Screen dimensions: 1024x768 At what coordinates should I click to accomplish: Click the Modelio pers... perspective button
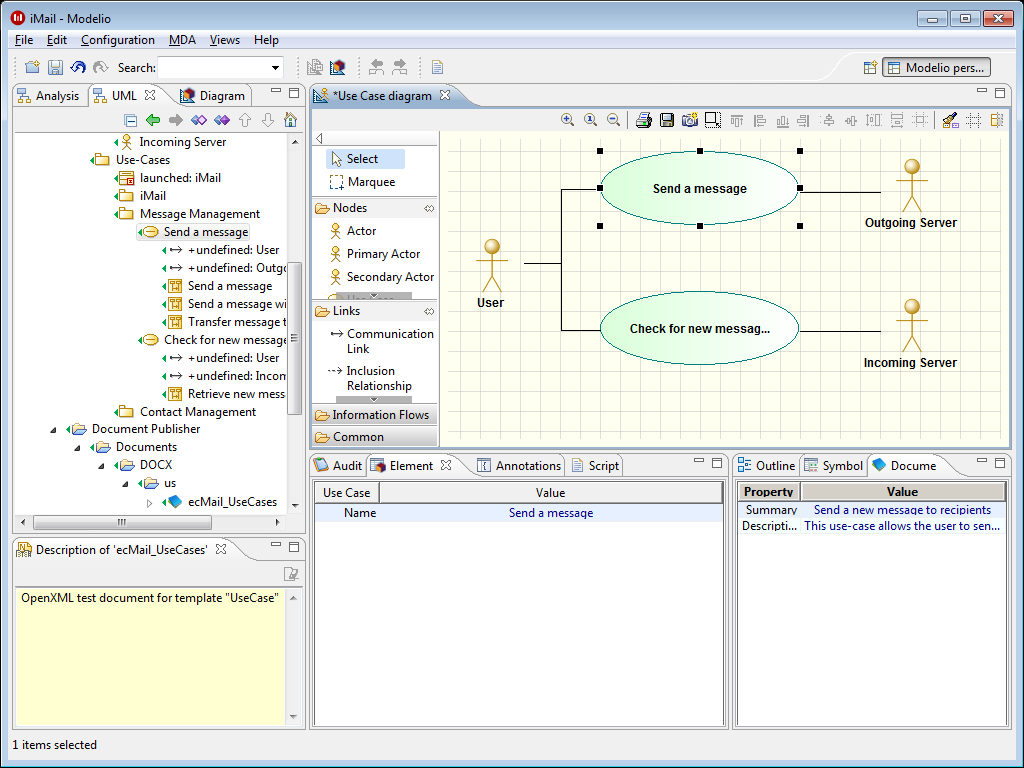tap(936, 67)
